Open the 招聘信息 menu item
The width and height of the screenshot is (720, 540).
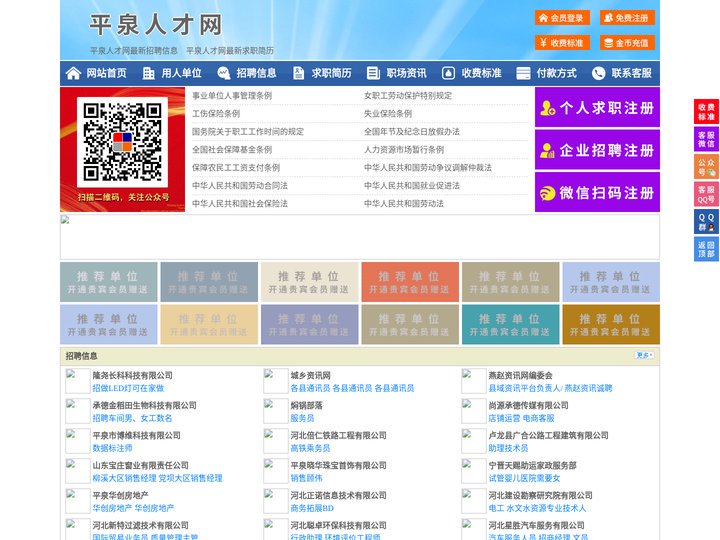[256, 73]
